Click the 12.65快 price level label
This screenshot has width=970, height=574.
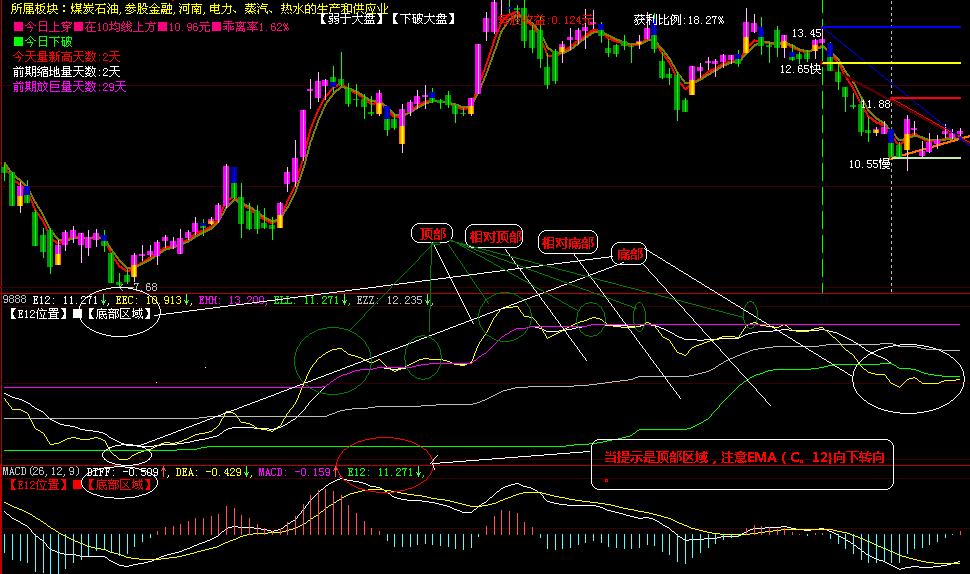click(800, 69)
